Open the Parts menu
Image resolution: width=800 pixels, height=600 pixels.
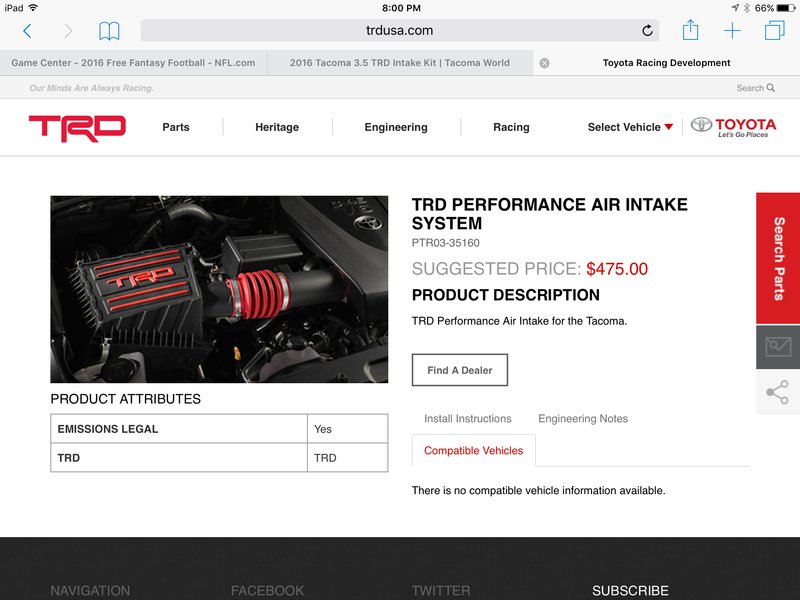point(176,127)
